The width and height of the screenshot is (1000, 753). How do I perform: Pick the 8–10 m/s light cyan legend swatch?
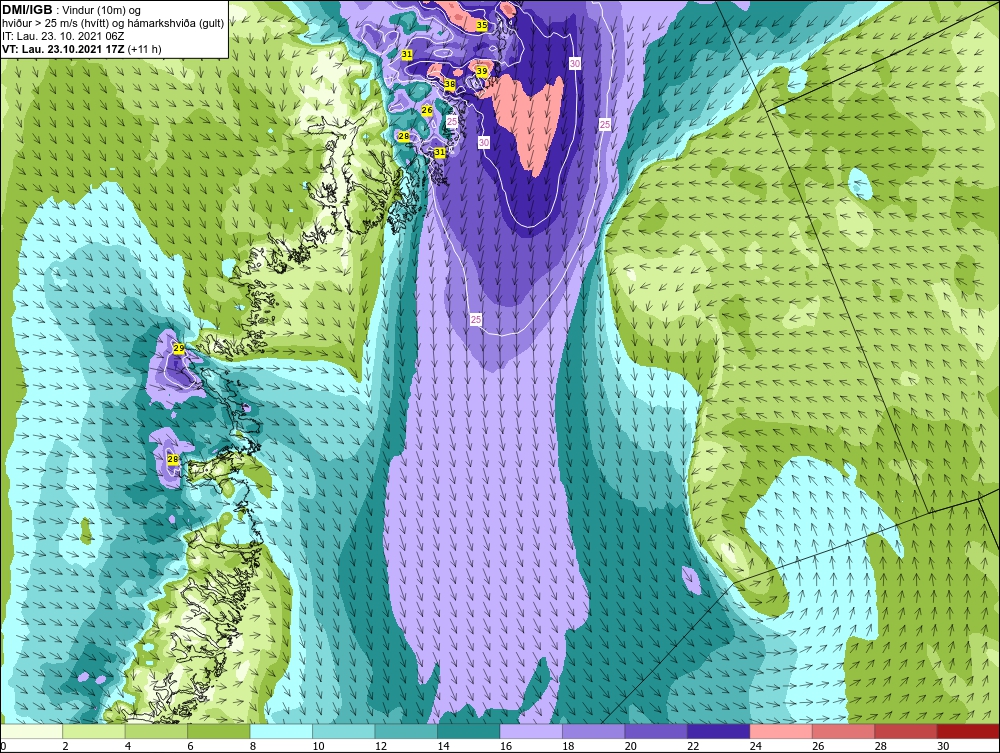pos(281,731)
